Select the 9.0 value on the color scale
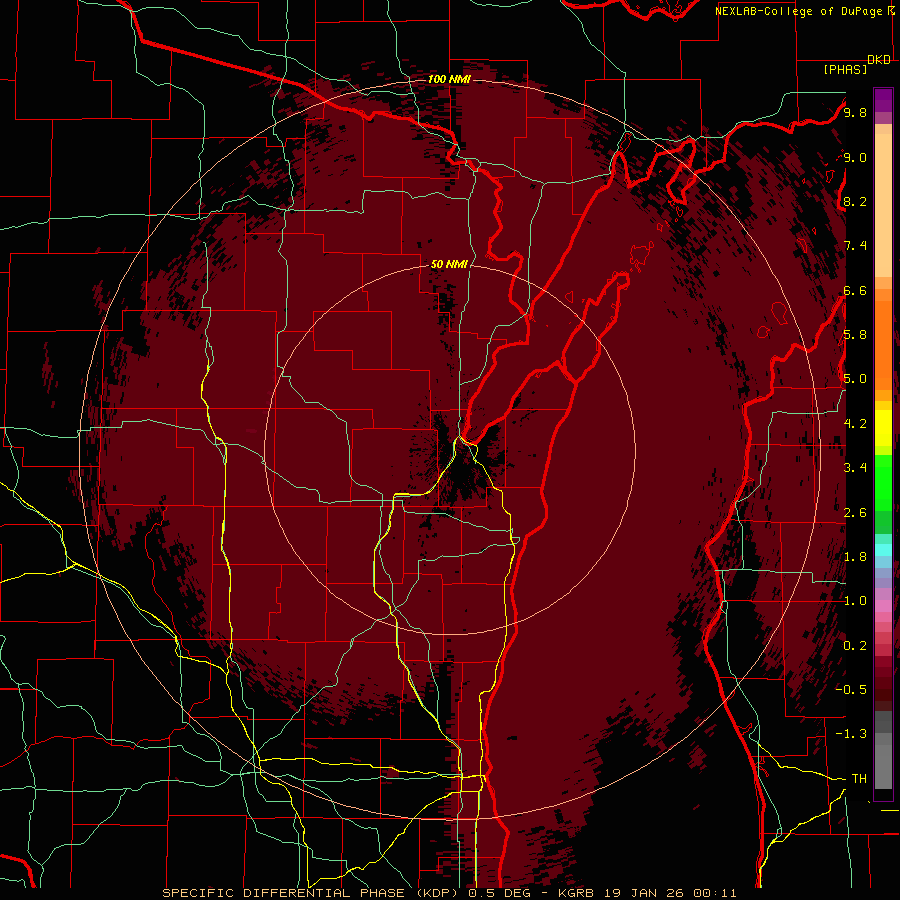Image resolution: width=900 pixels, height=900 pixels. [855, 157]
